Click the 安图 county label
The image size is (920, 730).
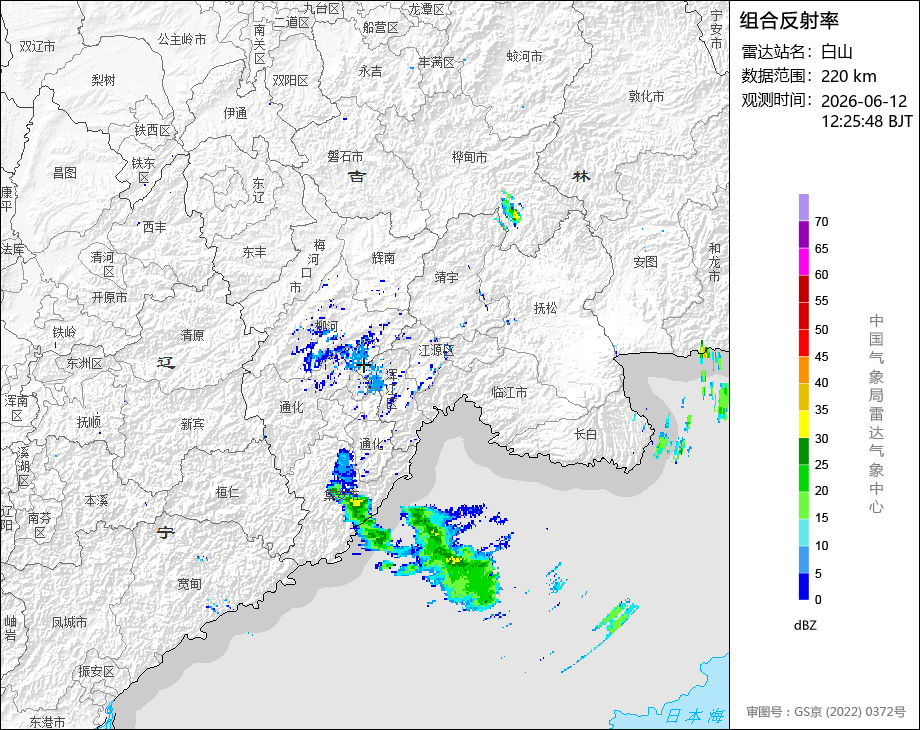point(645,262)
